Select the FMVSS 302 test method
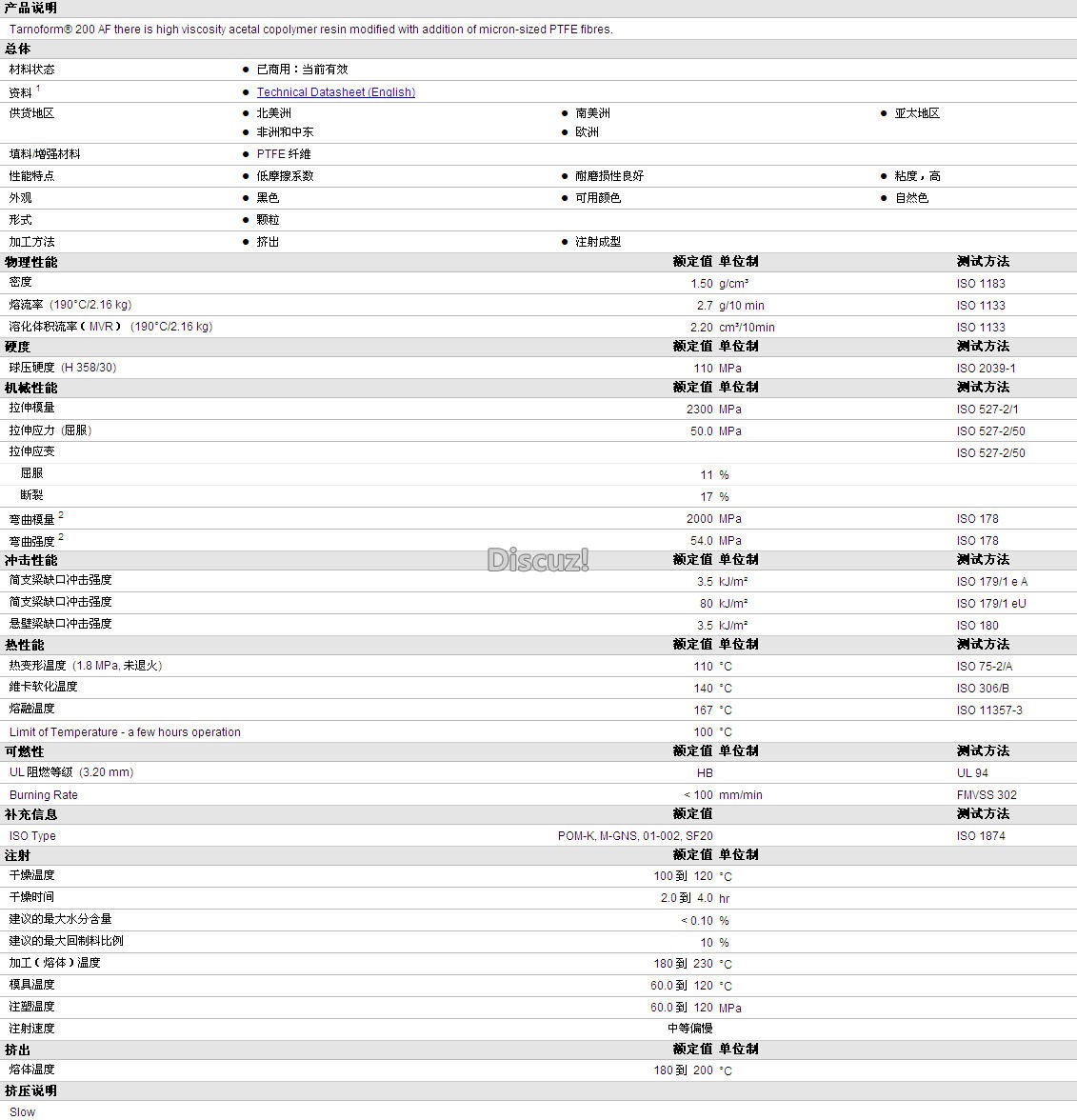 (x=987, y=795)
